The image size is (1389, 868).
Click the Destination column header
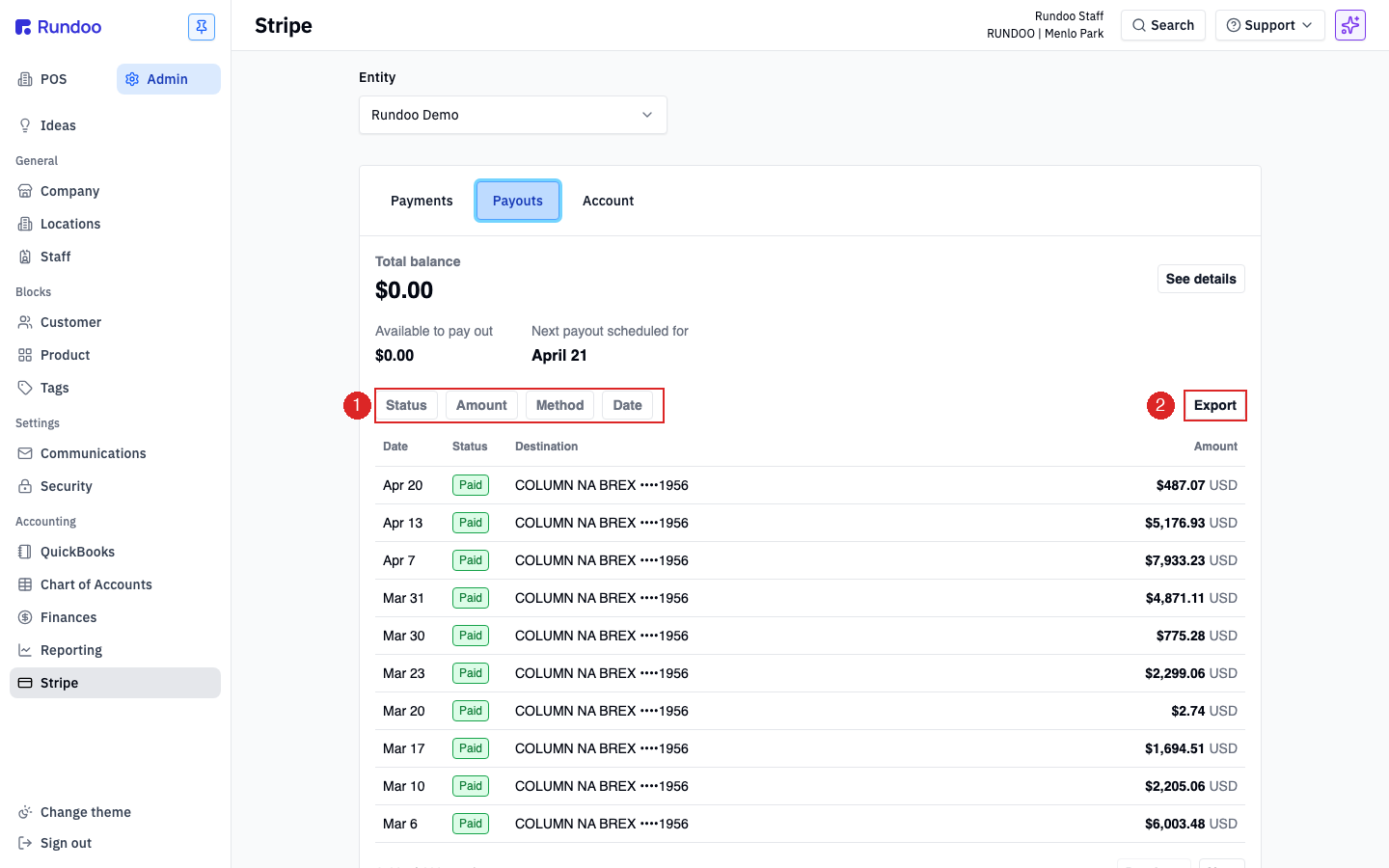(x=546, y=447)
